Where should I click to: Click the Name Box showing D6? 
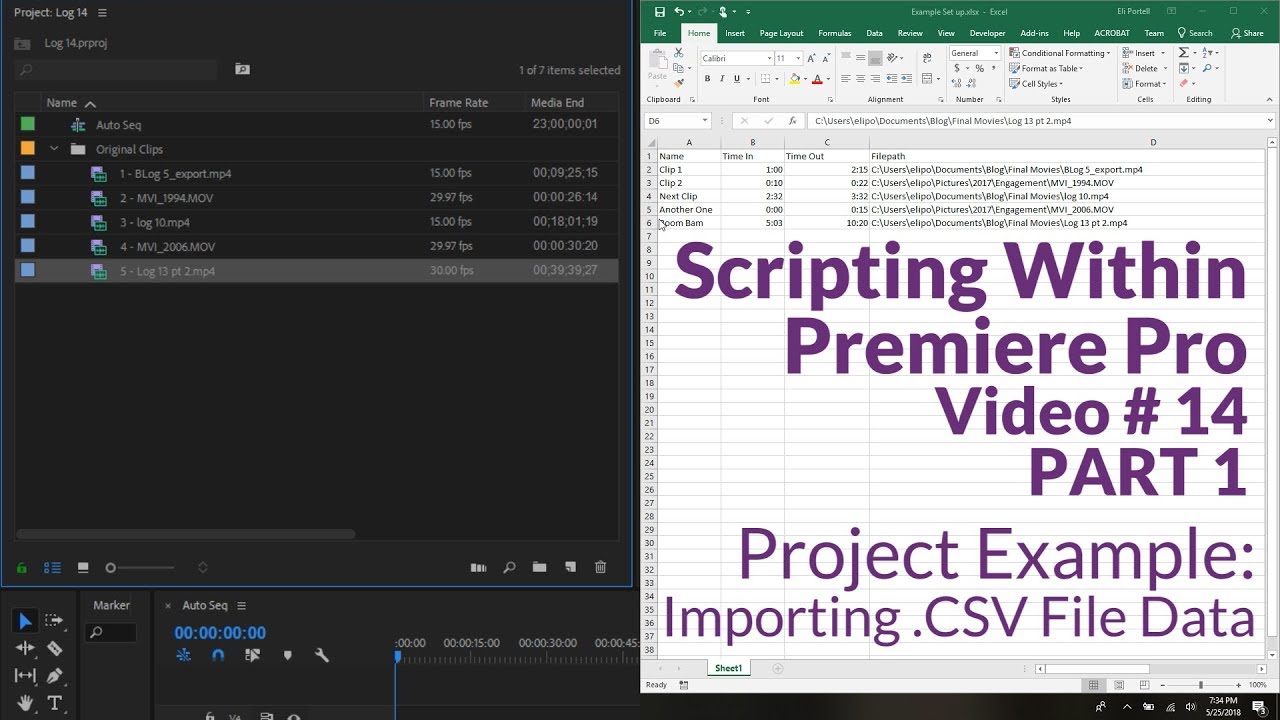tap(678, 120)
